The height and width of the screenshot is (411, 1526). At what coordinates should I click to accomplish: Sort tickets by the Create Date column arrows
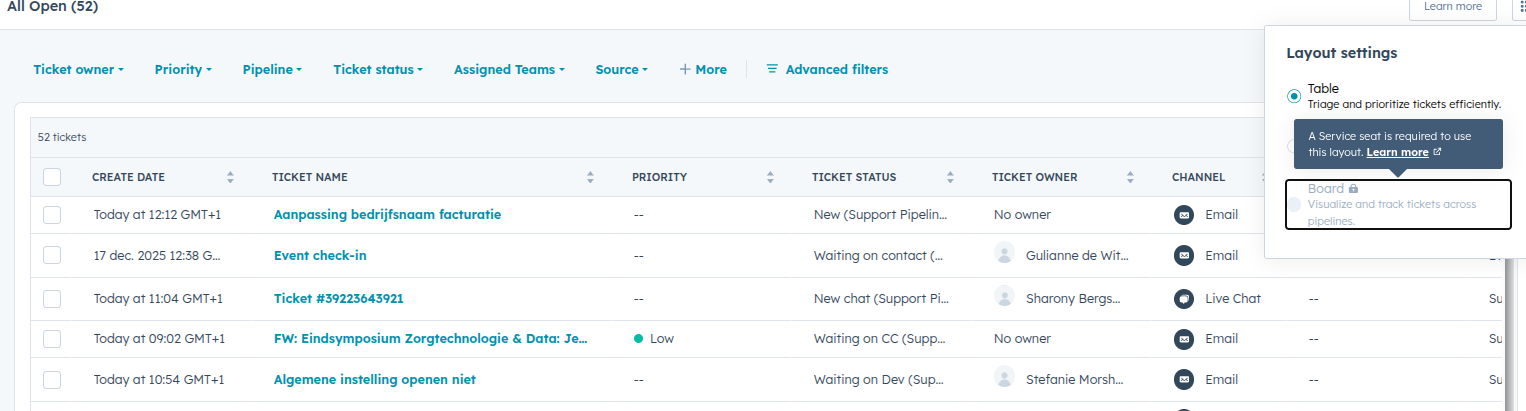230,177
